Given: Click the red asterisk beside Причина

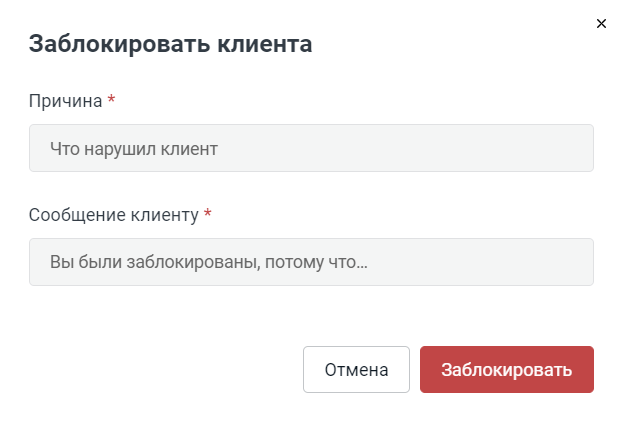Looking at the screenshot, I should 111,101.
